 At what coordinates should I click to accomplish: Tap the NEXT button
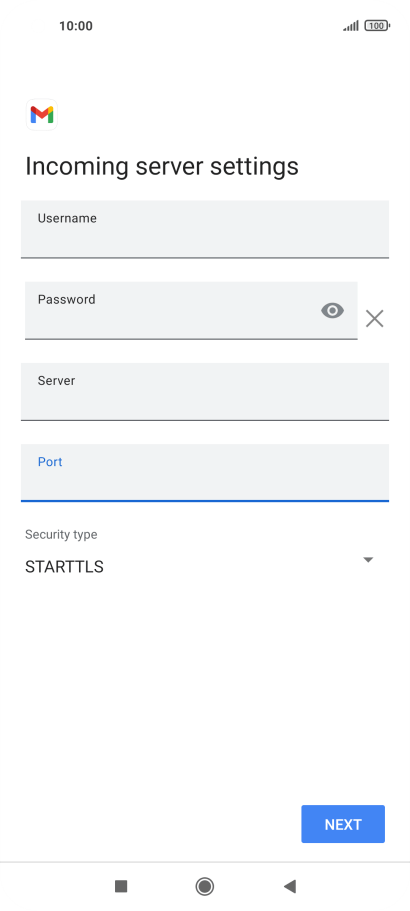(343, 824)
